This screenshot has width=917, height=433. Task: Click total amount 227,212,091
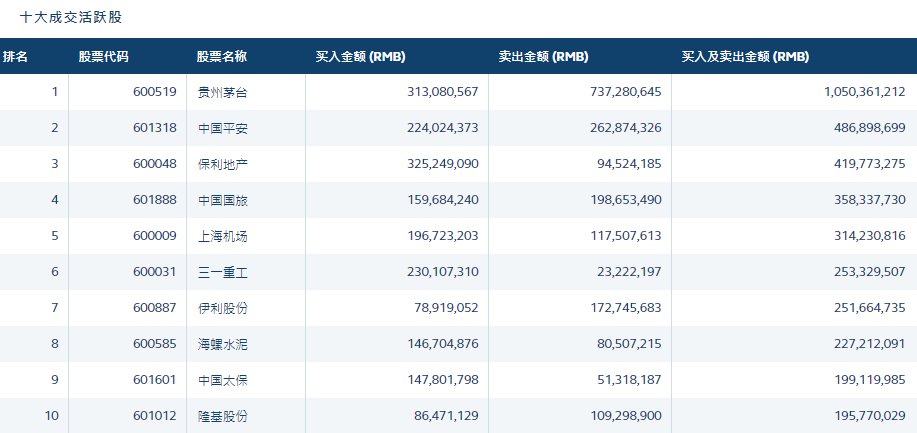pyautogui.click(x=870, y=344)
